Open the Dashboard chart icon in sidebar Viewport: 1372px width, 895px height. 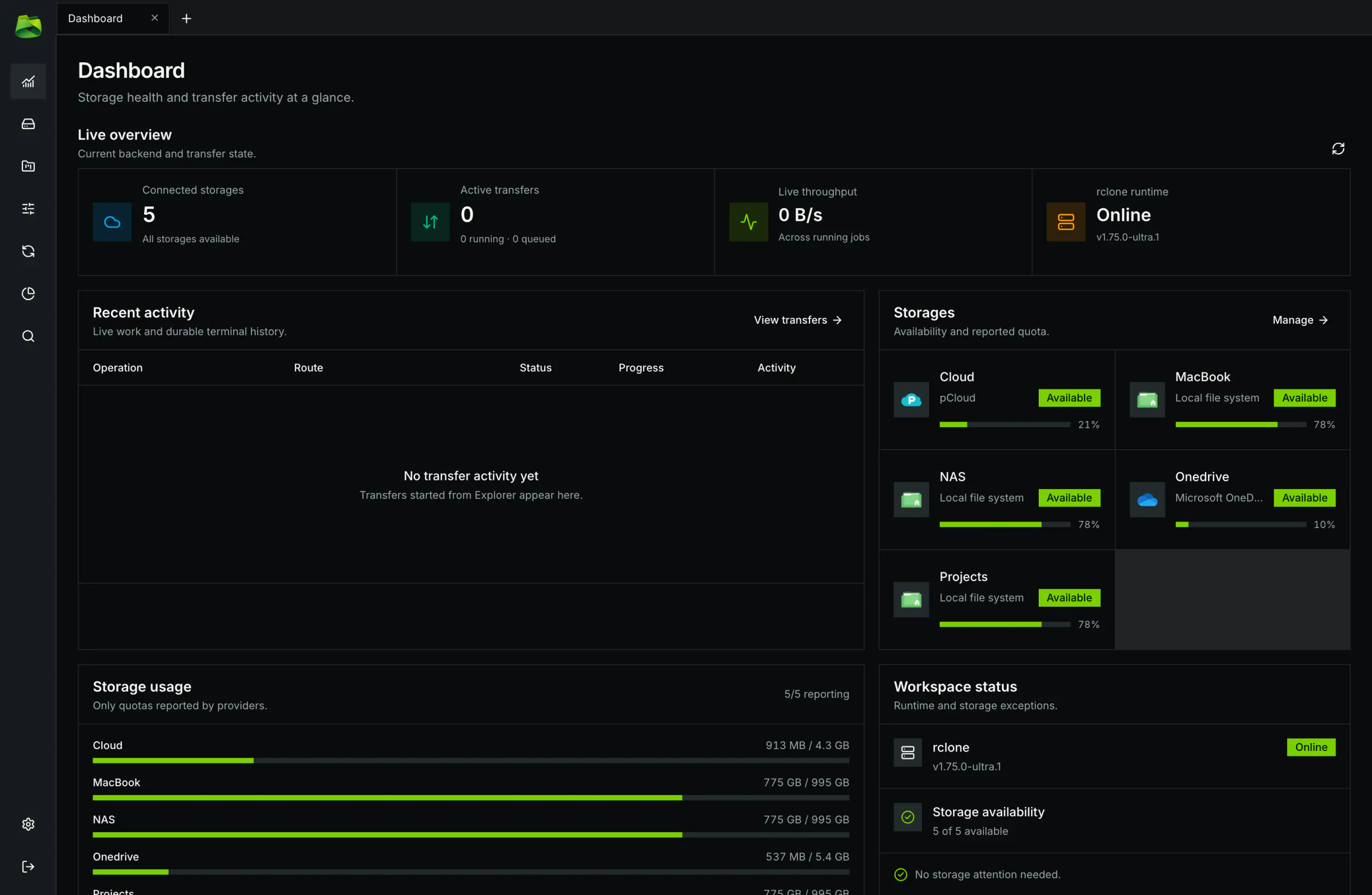point(28,81)
